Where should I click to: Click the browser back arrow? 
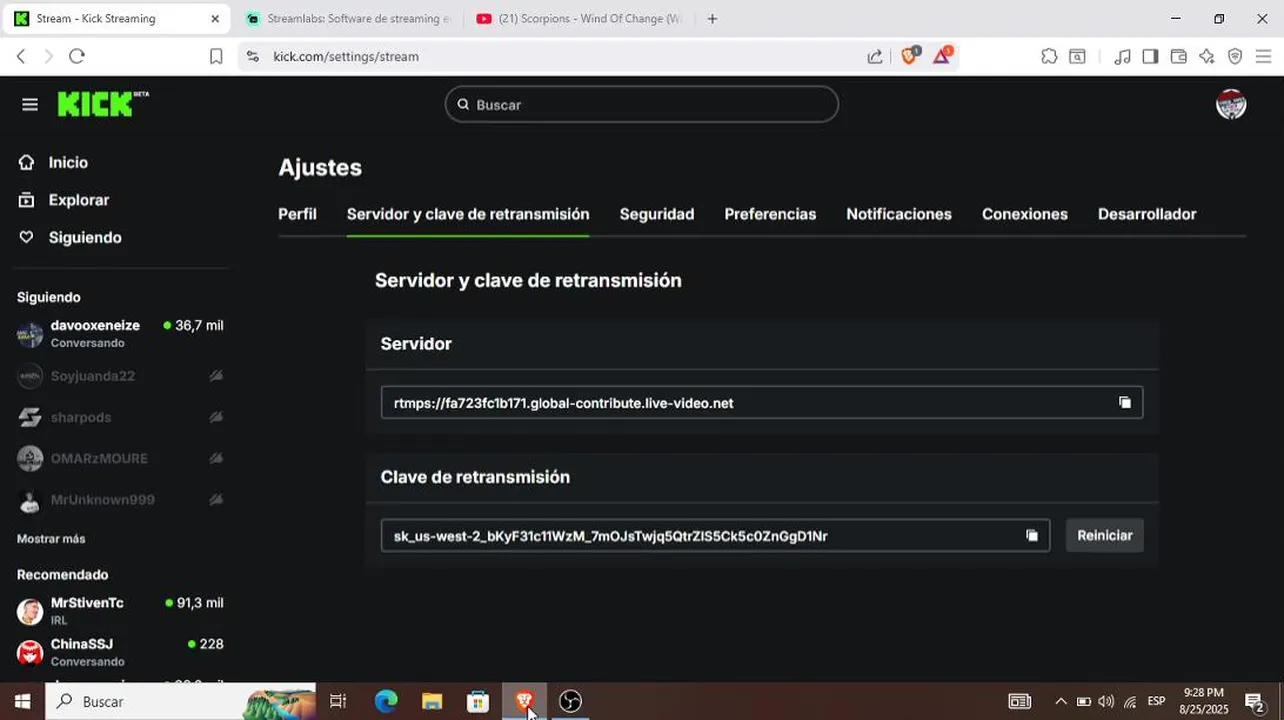click(x=21, y=57)
